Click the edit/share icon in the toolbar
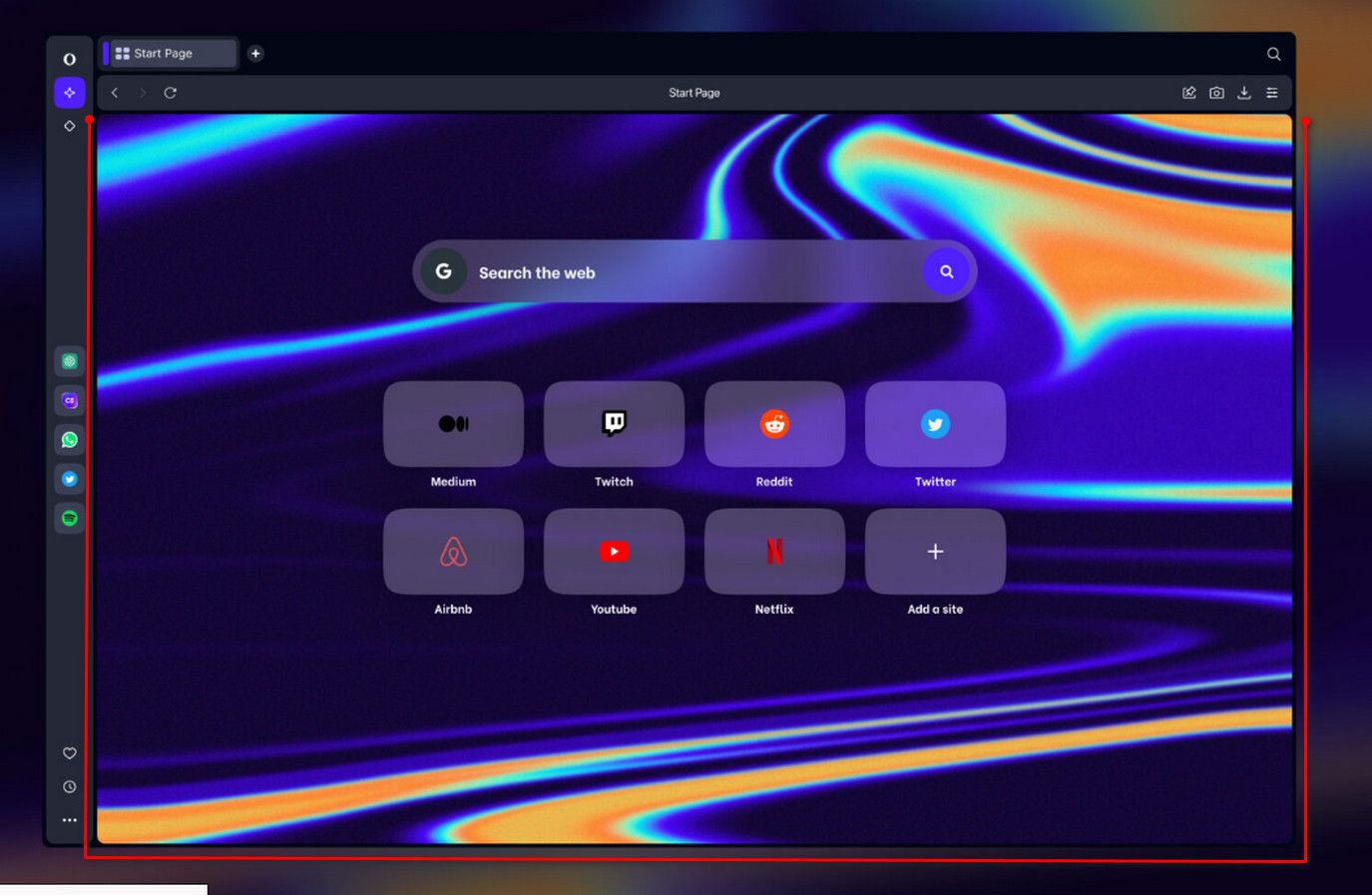This screenshot has width=1372, height=895. click(x=1189, y=93)
